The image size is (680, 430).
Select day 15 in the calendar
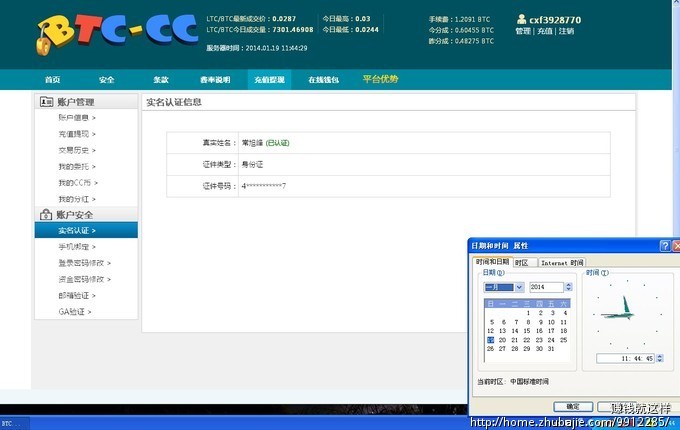[527, 331]
